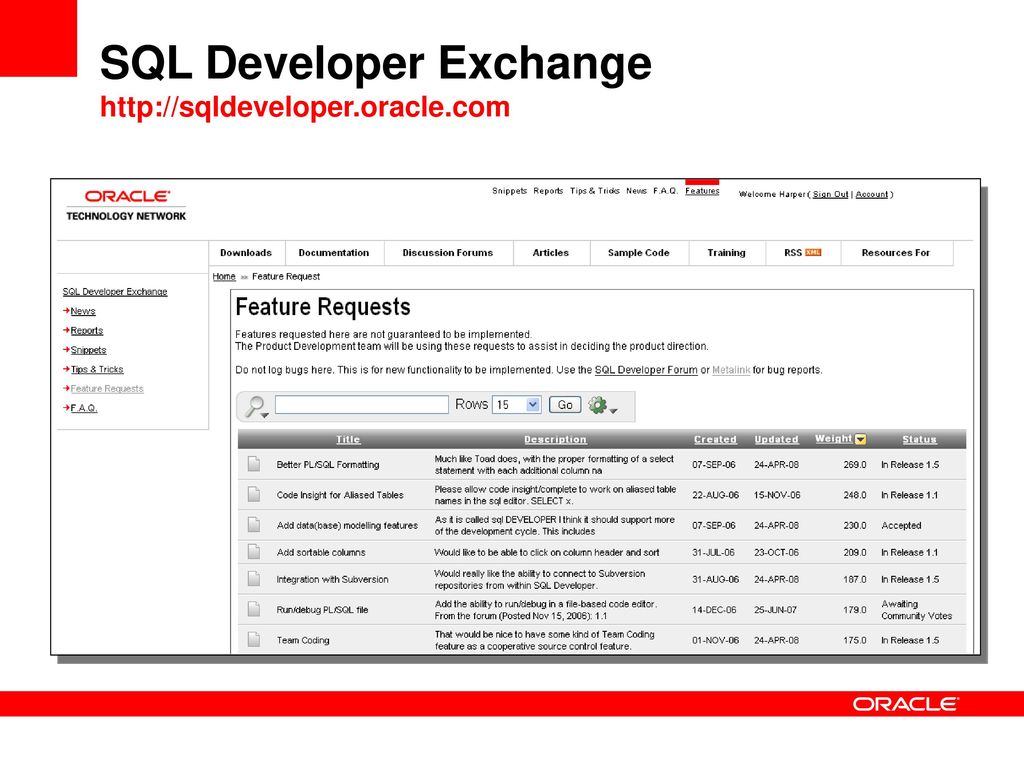Open the Account link
Image resolution: width=1024 pixels, height=768 pixels.
[x=872, y=194]
